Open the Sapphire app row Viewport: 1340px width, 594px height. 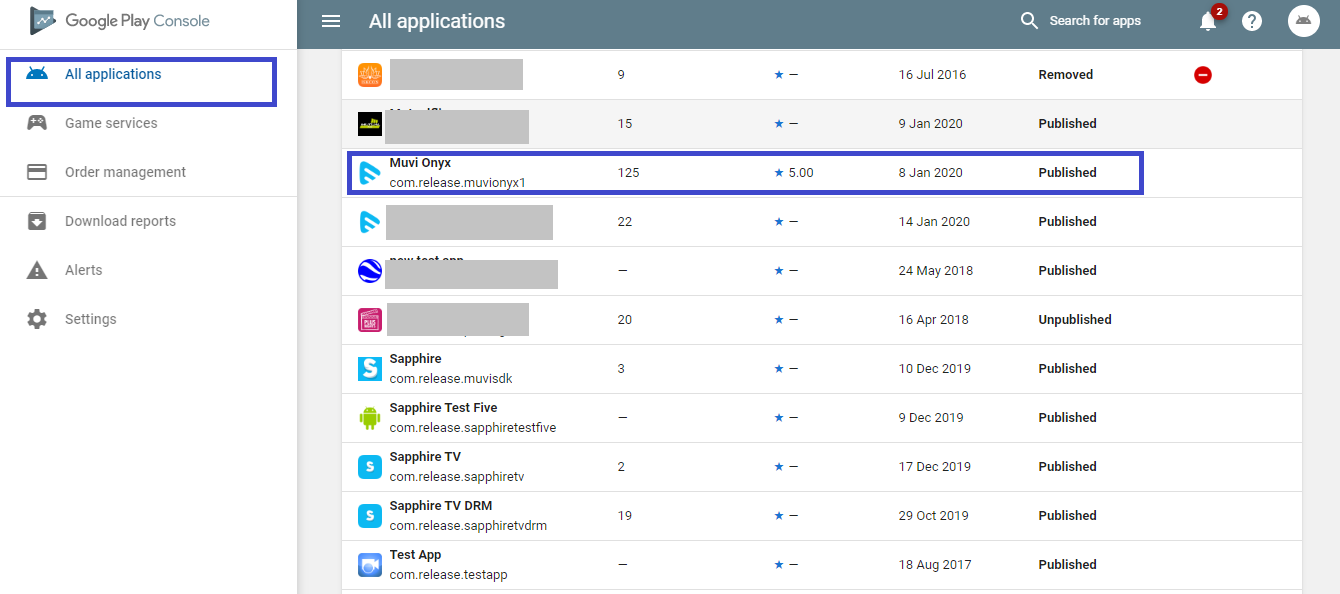[822, 369]
